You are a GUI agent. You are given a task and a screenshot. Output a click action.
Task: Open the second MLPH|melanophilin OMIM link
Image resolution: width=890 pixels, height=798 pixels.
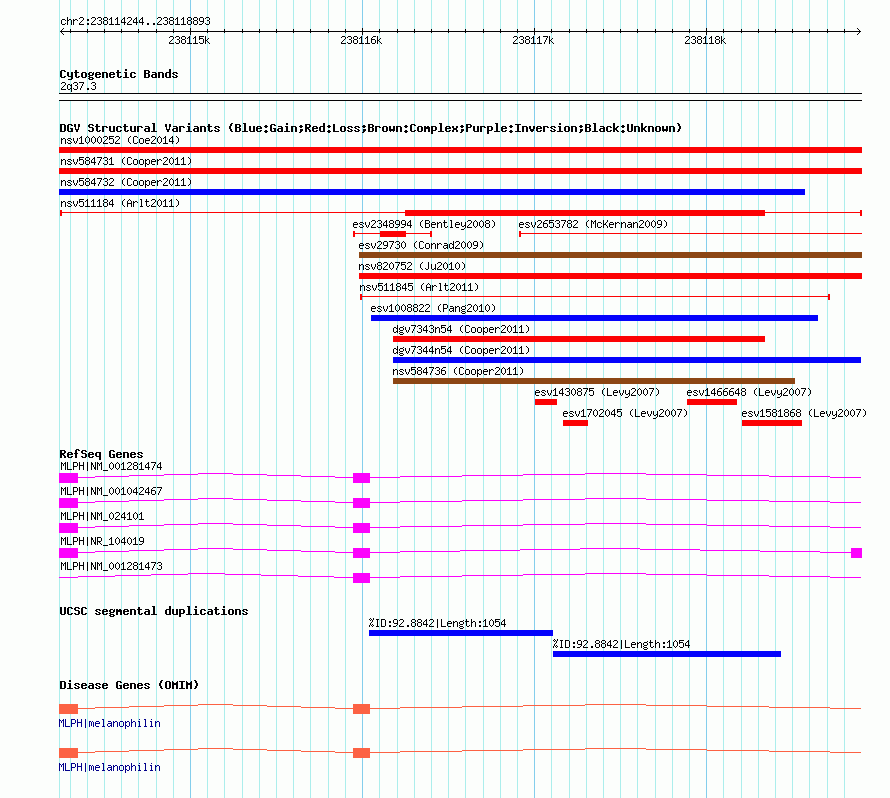[x=110, y=767]
